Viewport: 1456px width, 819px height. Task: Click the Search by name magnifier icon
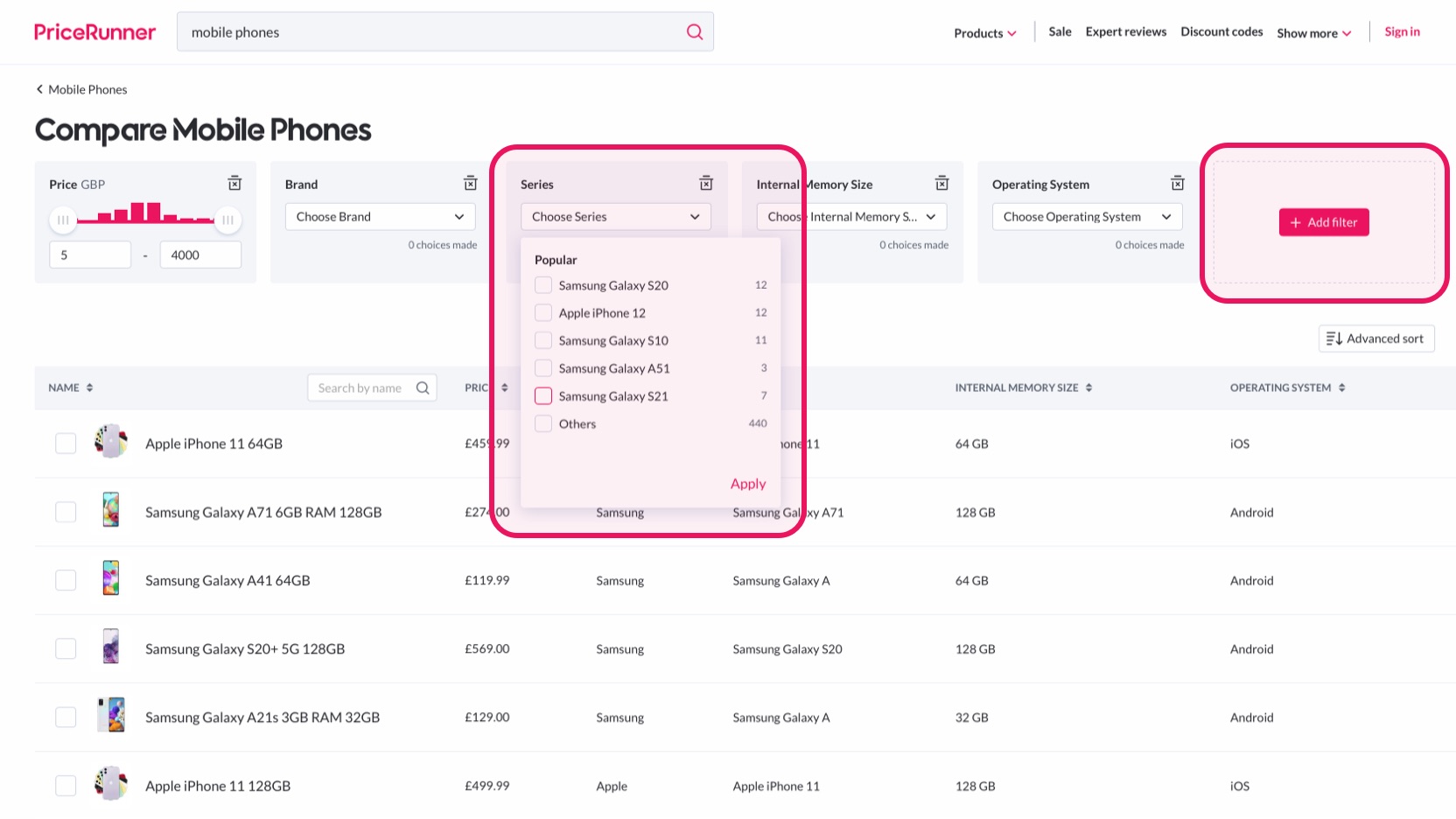point(423,388)
